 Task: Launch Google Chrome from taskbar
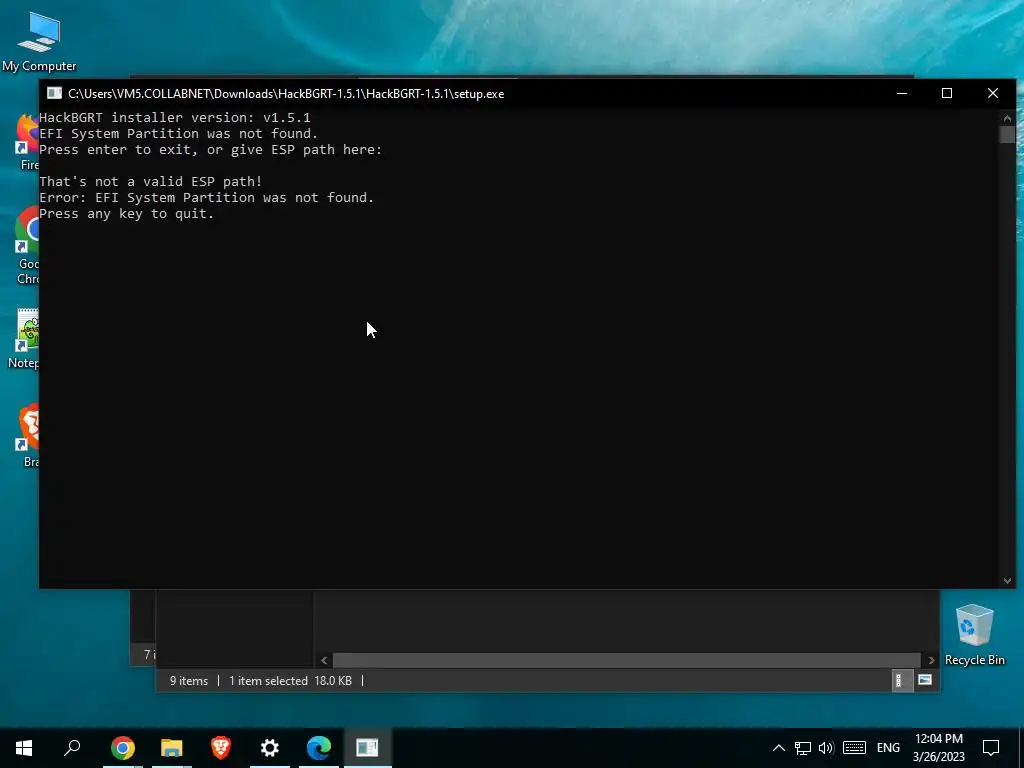point(122,748)
